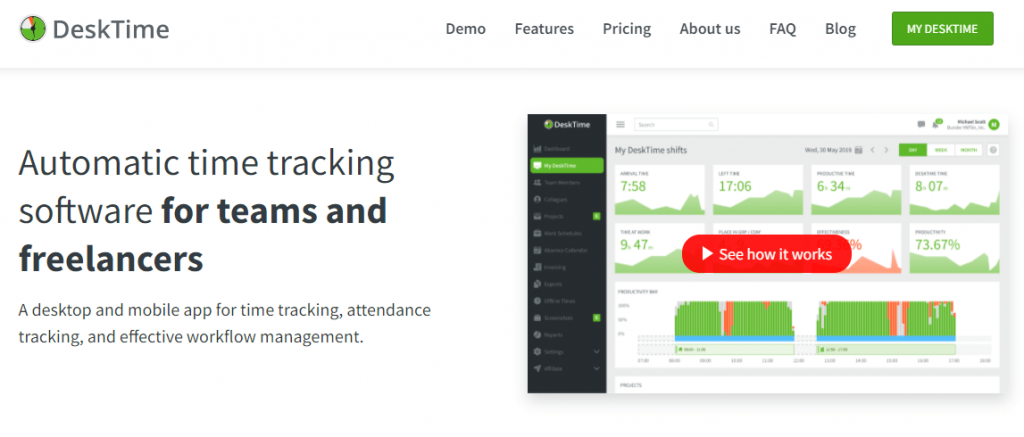Screen dimensions: 1024x437
Task: Click the Search field in preview
Action: coord(676,124)
